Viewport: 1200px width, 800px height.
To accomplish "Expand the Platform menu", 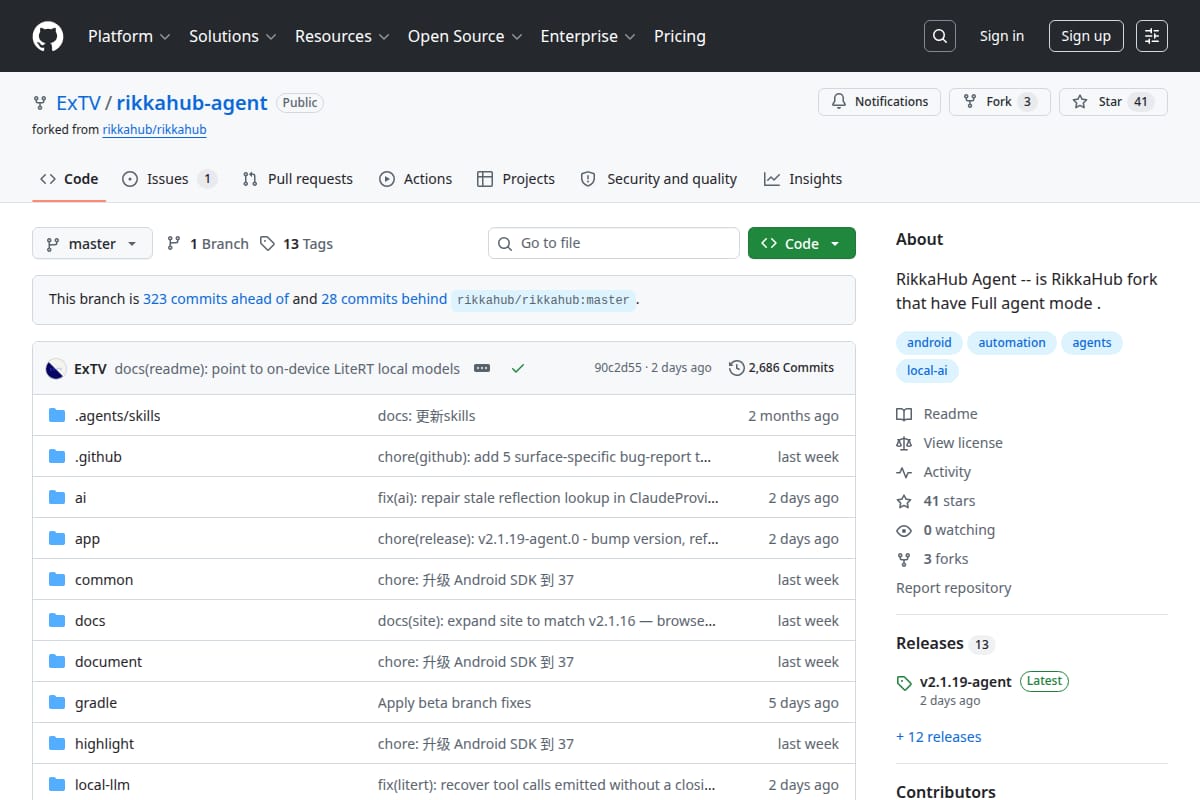I will [128, 36].
